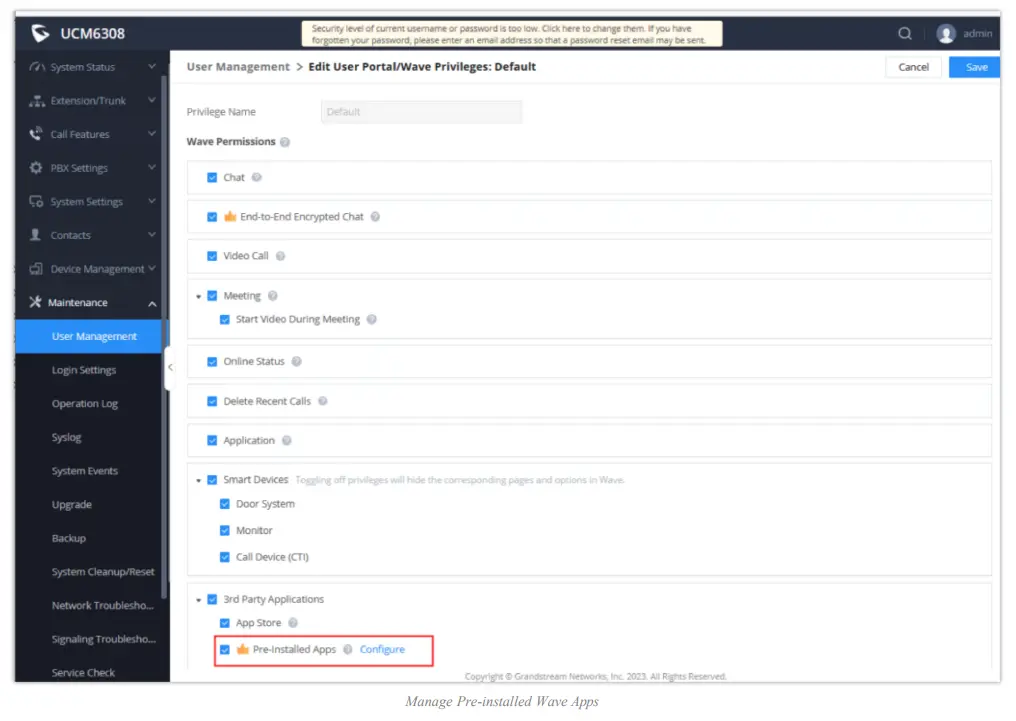This screenshot has width=1016, height=721.
Task: Open User Management in sidebar
Action: (89, 336)
